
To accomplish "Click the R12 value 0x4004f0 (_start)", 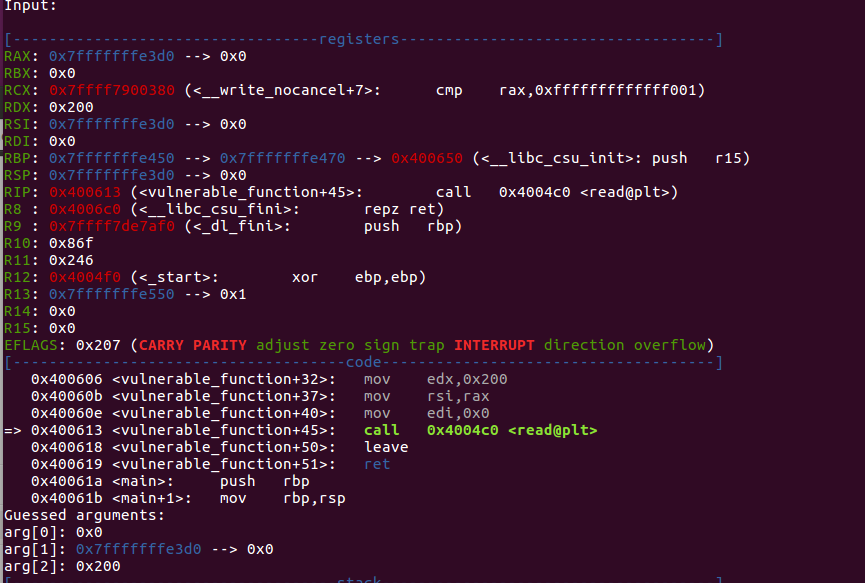I will 85,277.
